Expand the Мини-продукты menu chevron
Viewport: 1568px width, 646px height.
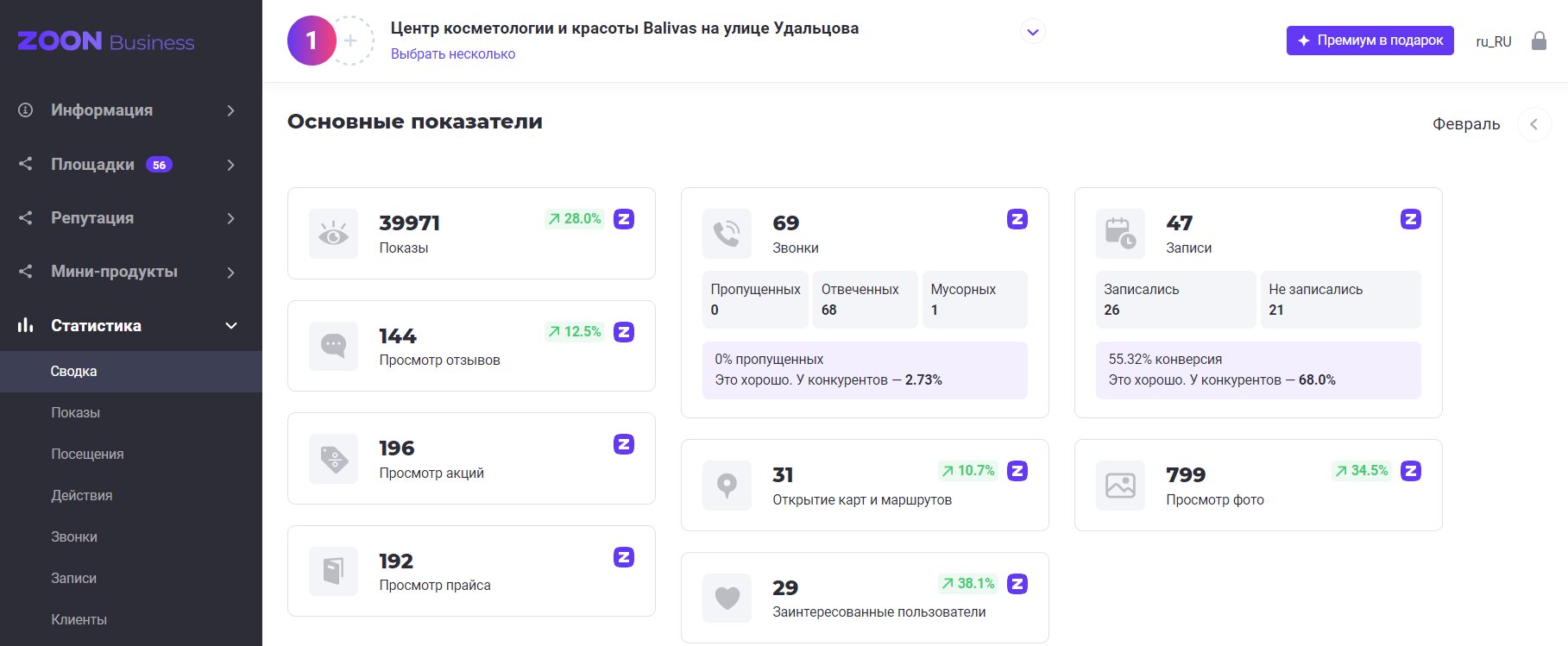(x=230, y=273)
